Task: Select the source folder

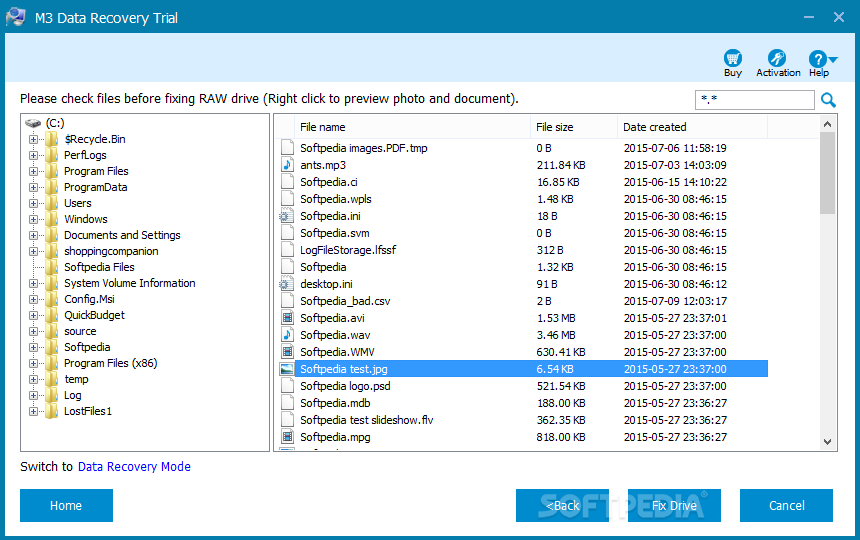Action: pyautogui.click(x=80, y=331)
